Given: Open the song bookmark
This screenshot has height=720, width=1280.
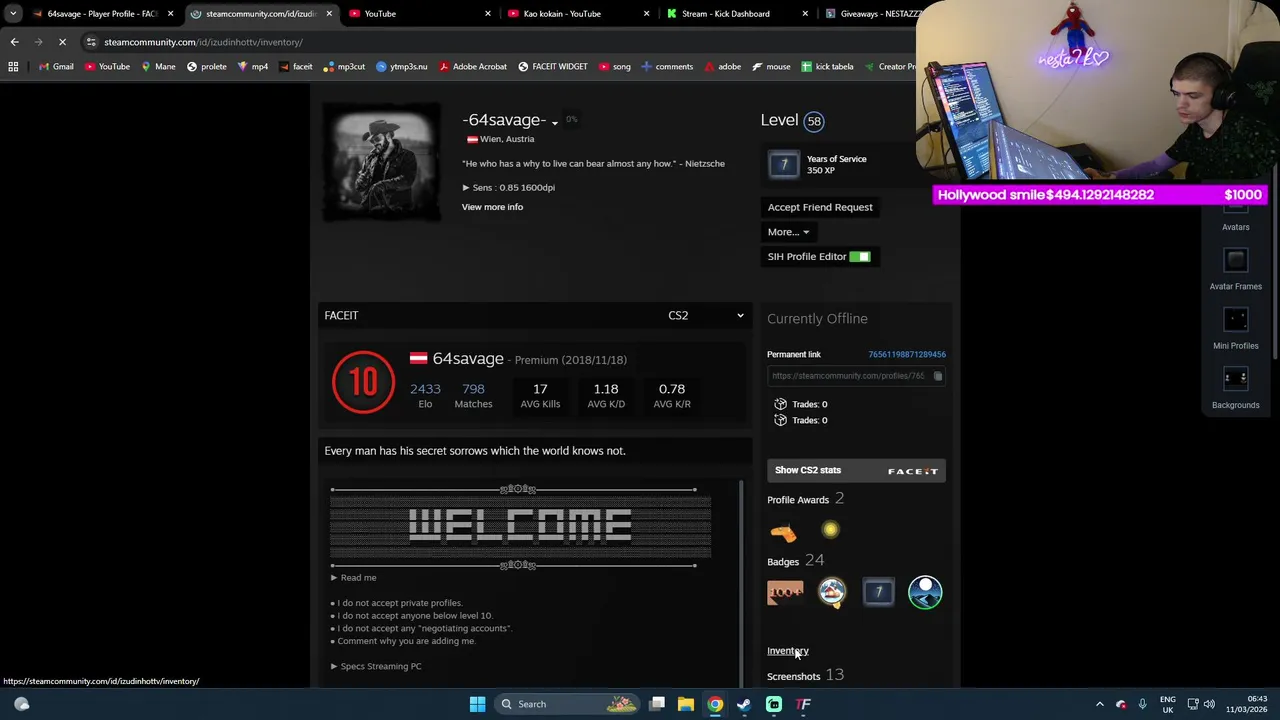Looking at the screenshot, I should (614, 67).
